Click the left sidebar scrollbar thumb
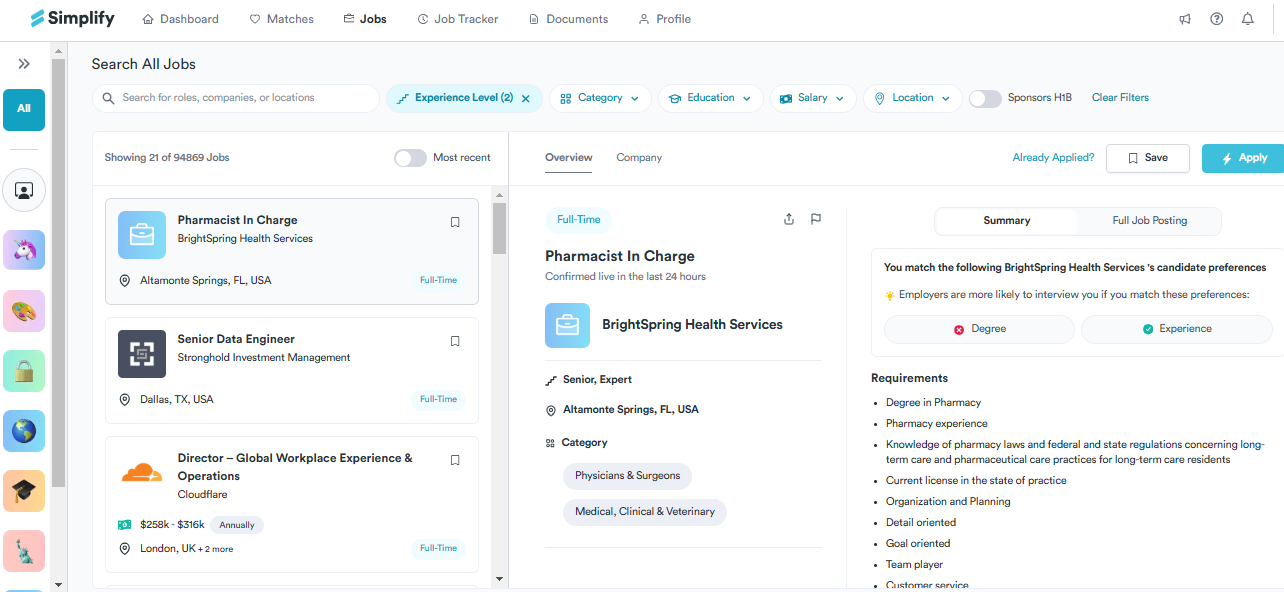This screenshot has width=1284, height=592. [58, 273]
